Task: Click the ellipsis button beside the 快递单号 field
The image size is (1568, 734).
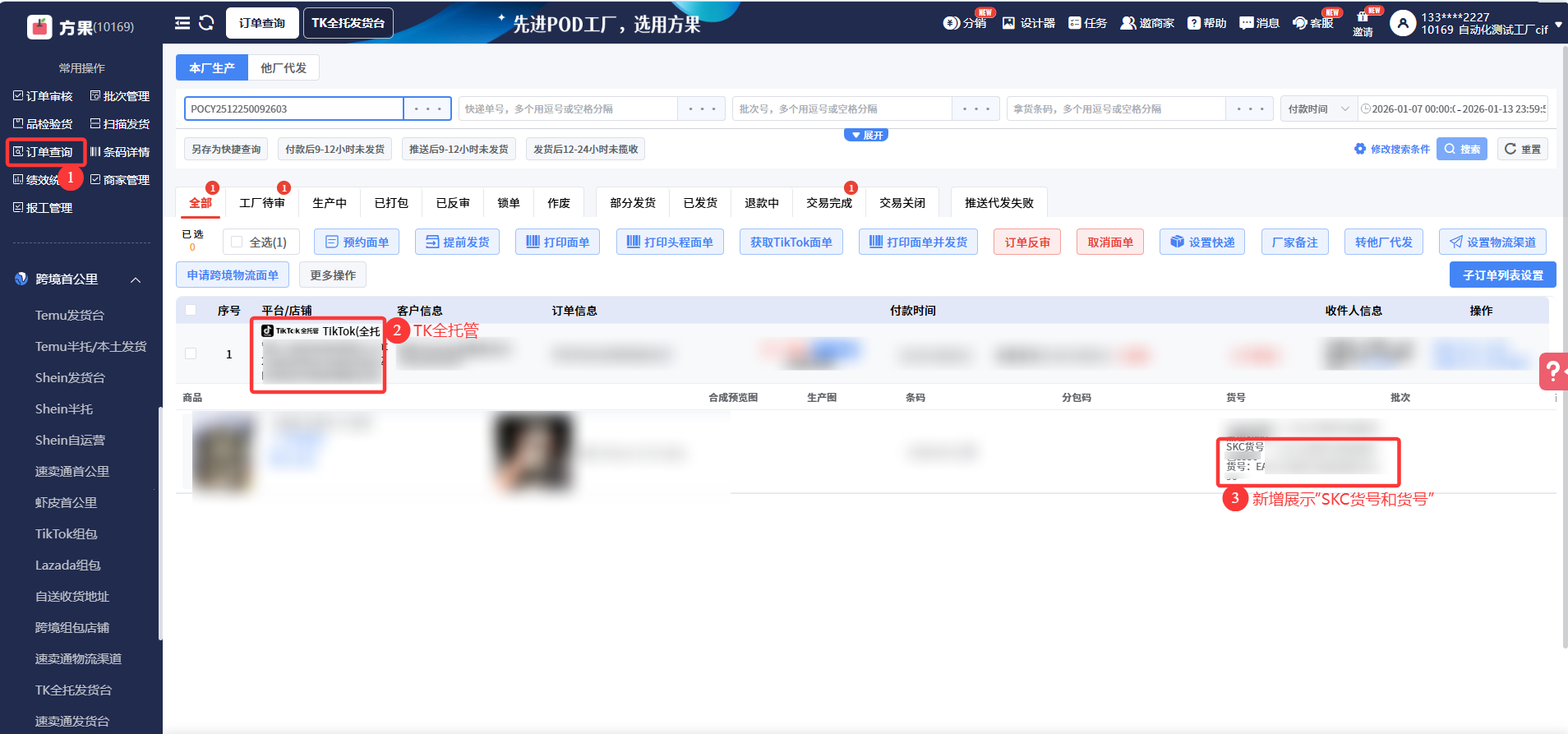Action: tap(701, 108)
